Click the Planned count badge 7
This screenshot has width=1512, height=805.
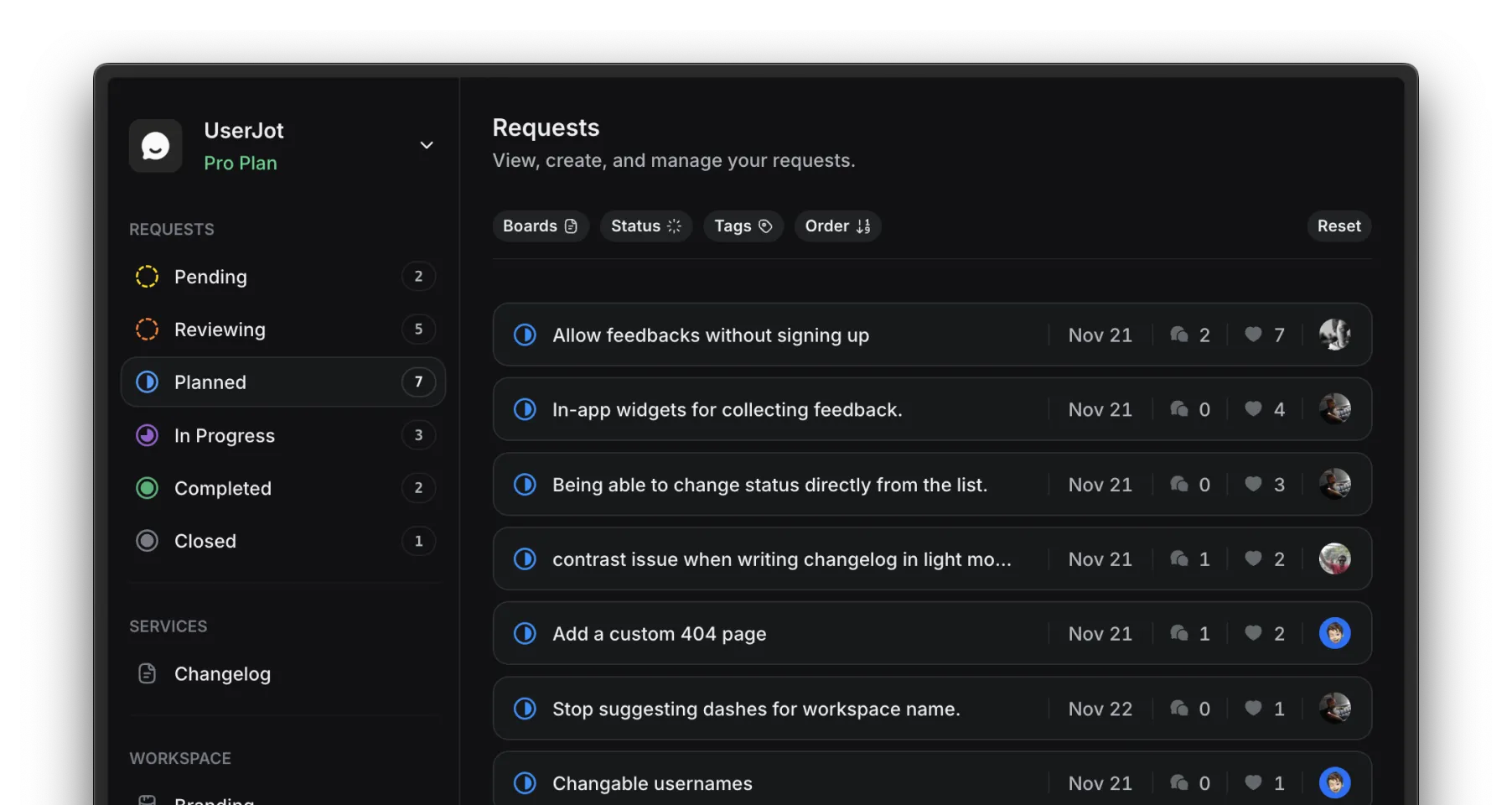[x=418, y=382]
